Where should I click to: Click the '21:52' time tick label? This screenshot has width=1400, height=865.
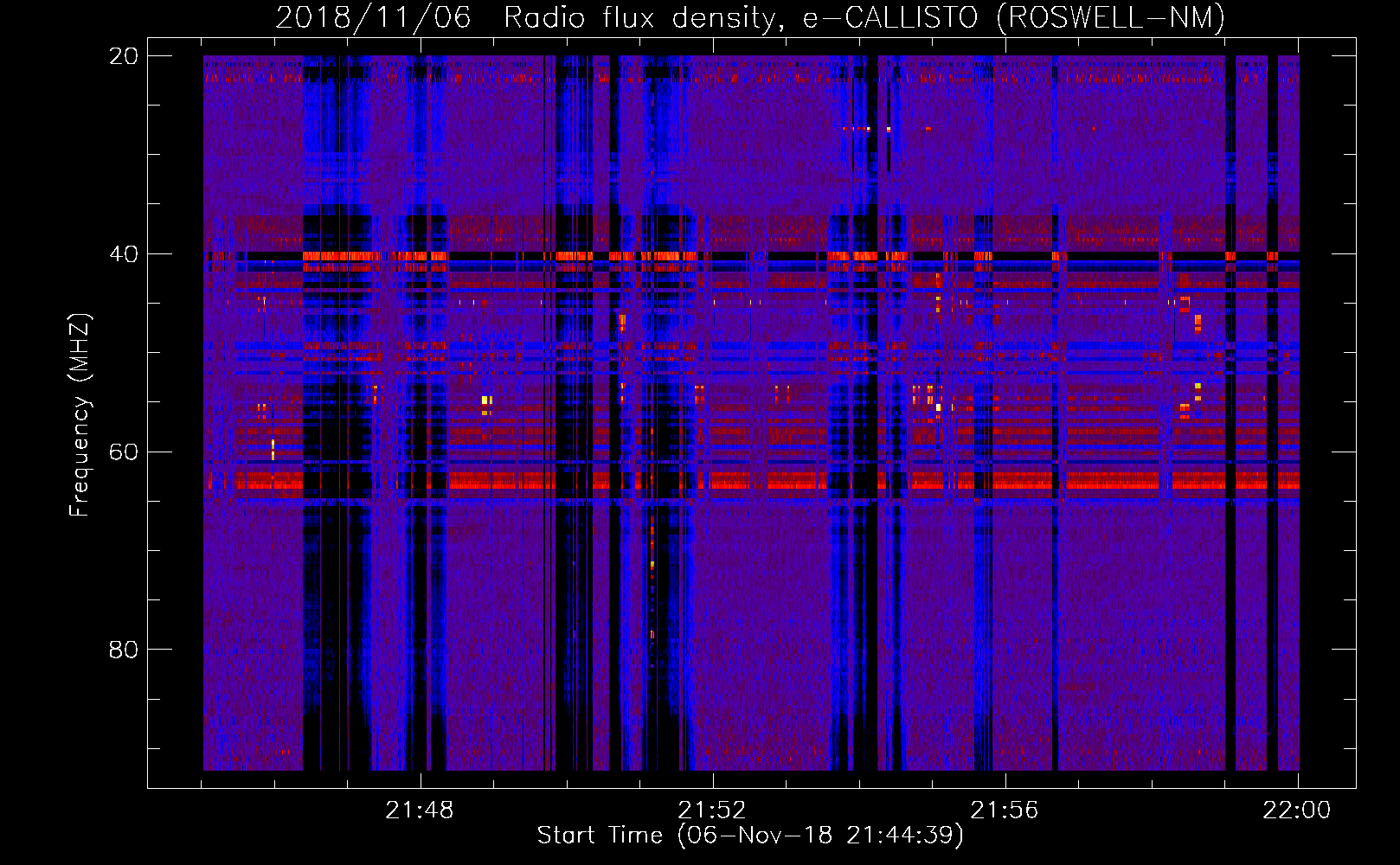tap(712, 811)
